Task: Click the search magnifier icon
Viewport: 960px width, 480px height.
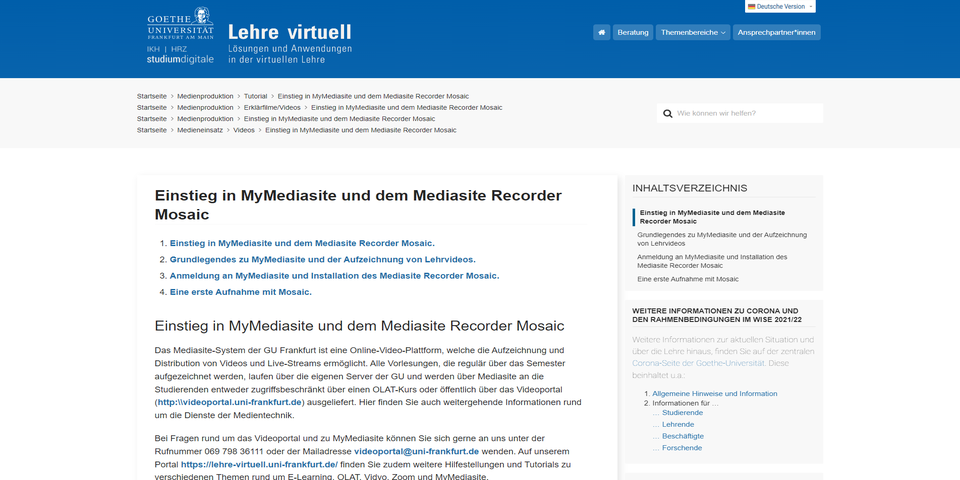Action: (667, 113)
